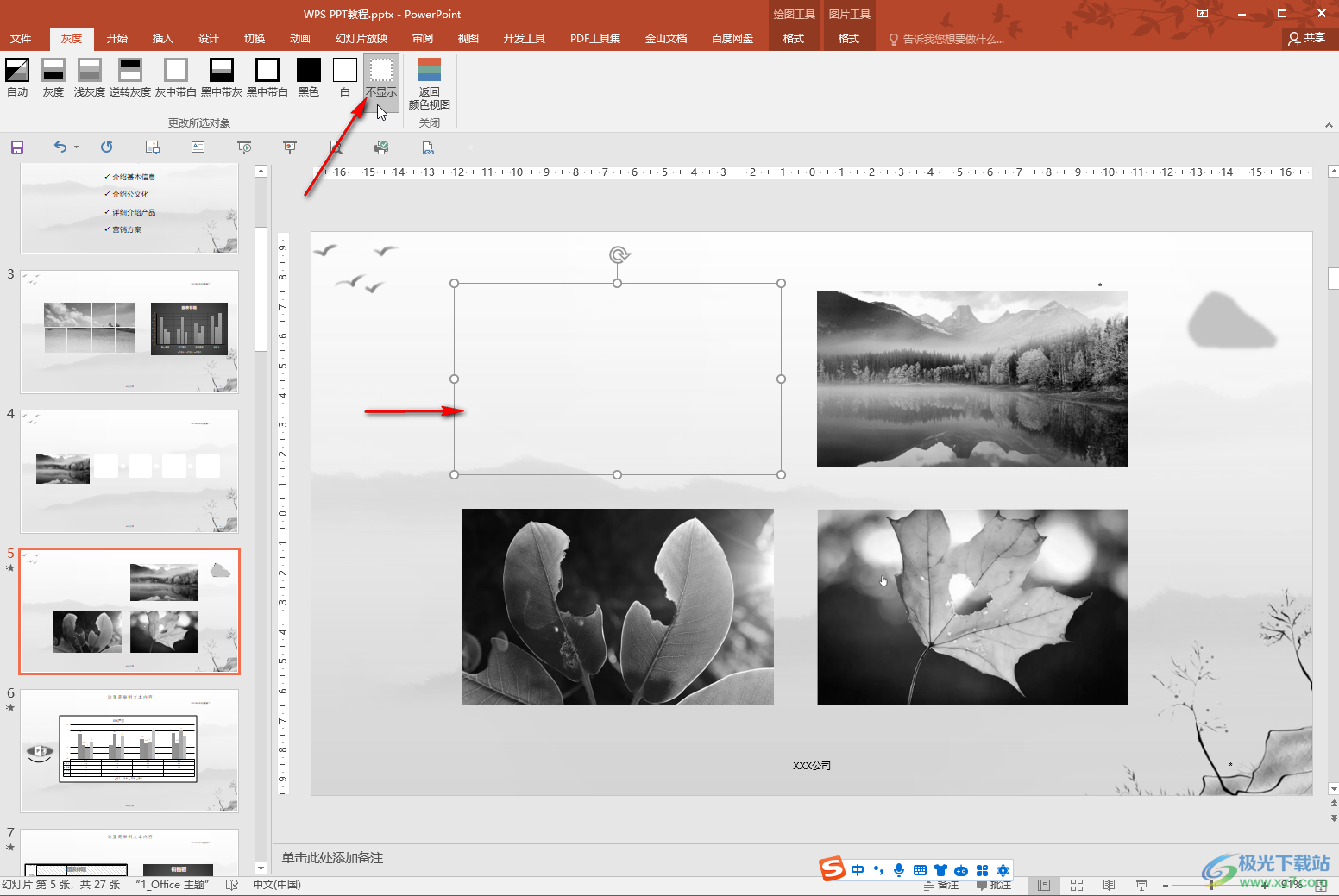1339x896 pixels.
Task: Open the PDF工具集 tab
Action: pyautogui.click(x=595, y=39)
